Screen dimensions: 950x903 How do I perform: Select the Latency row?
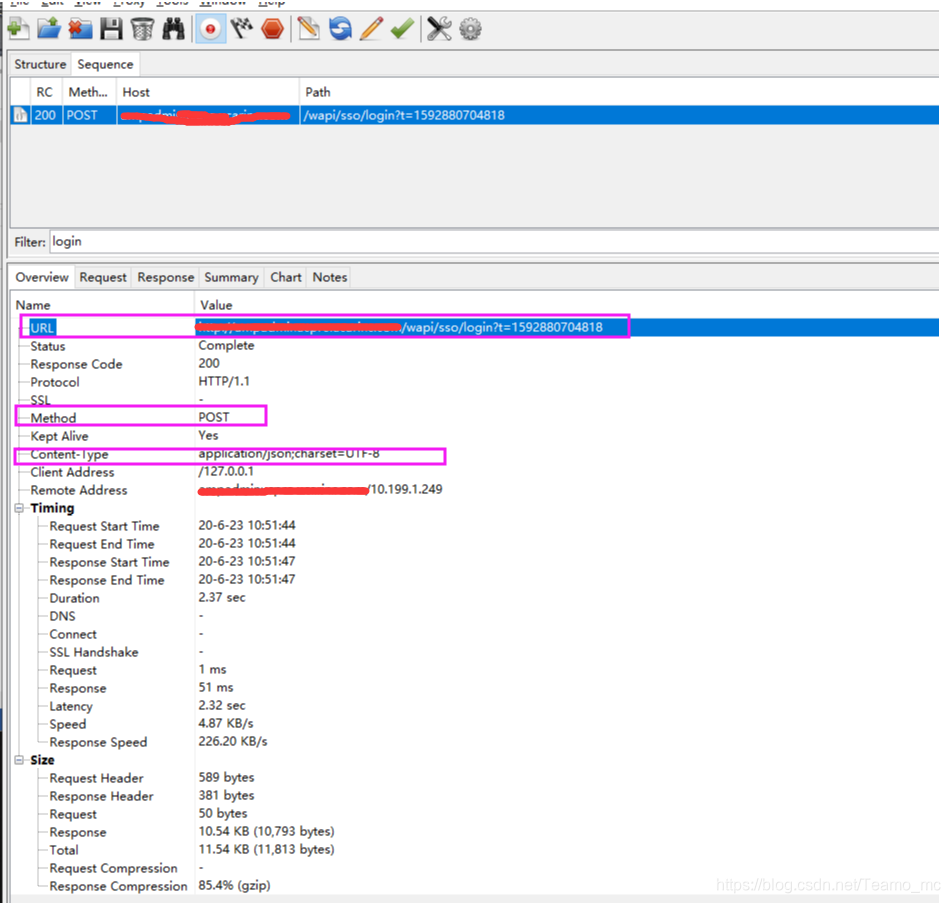click(x=475, y=706)
